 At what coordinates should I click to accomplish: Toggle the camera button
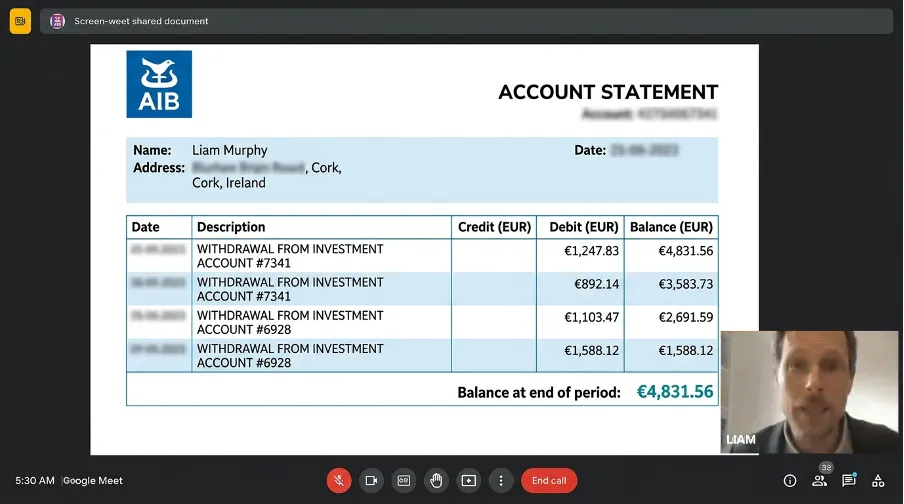(x=371, y=480)
